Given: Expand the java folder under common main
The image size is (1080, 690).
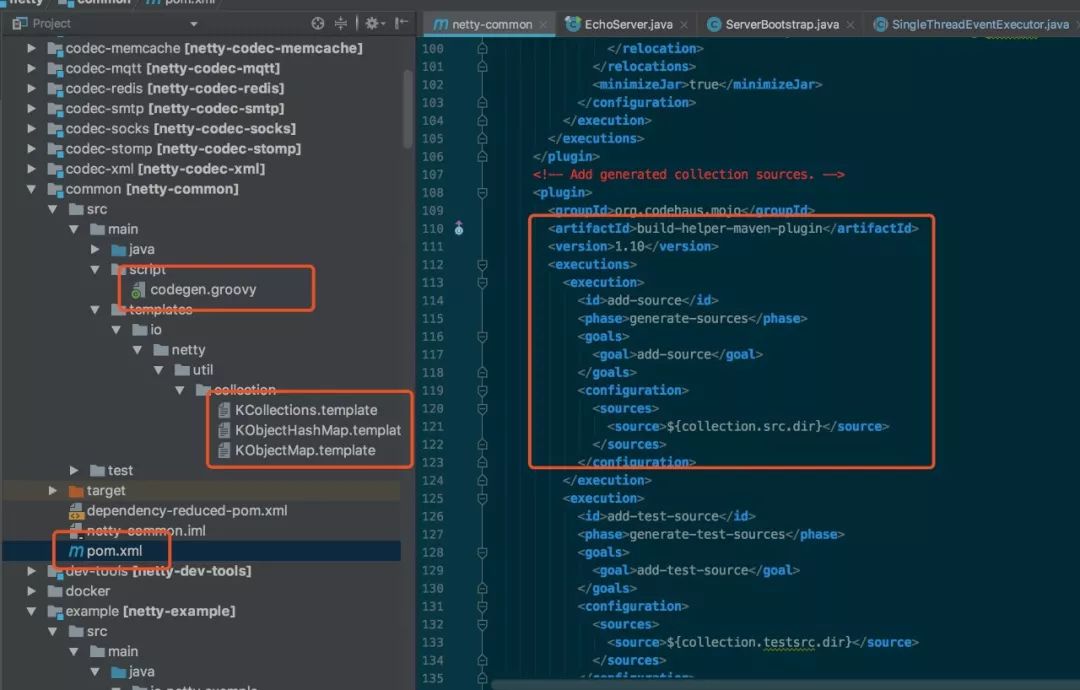Looking at the screenshot, I should pyautogui.click(x=95, y=249).
